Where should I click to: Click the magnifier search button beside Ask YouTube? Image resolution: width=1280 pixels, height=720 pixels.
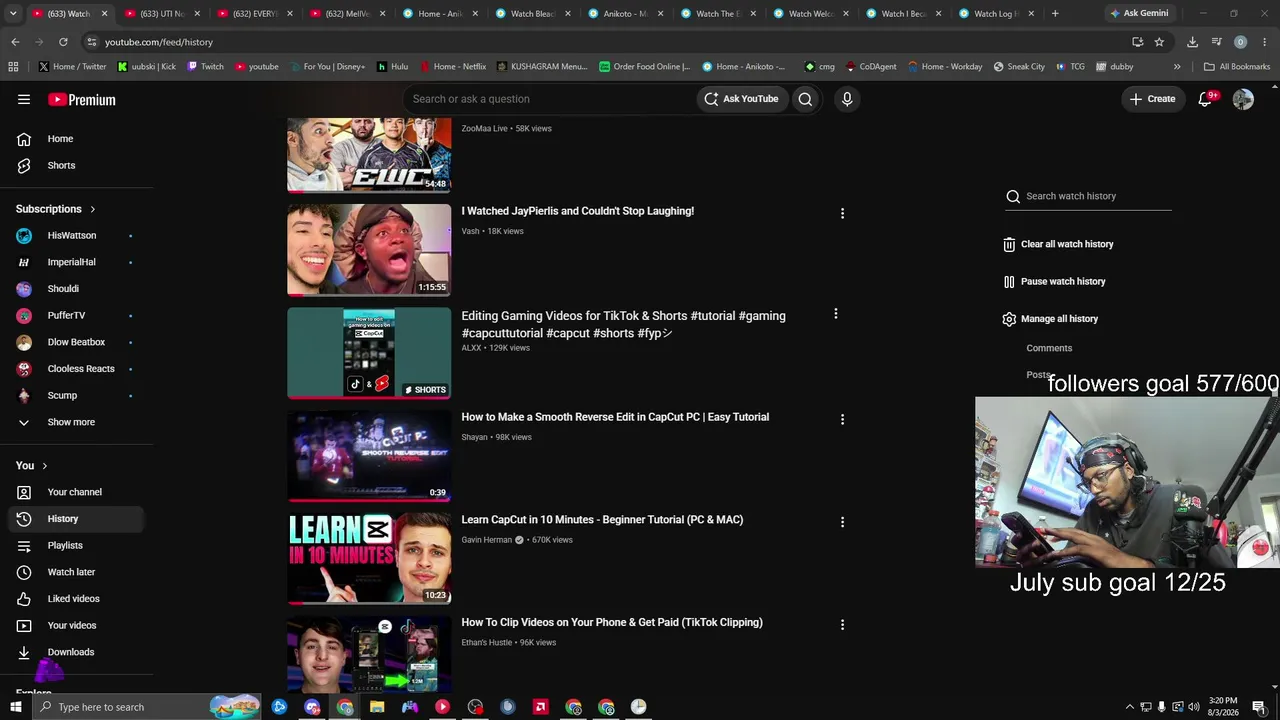pos(805,99)
